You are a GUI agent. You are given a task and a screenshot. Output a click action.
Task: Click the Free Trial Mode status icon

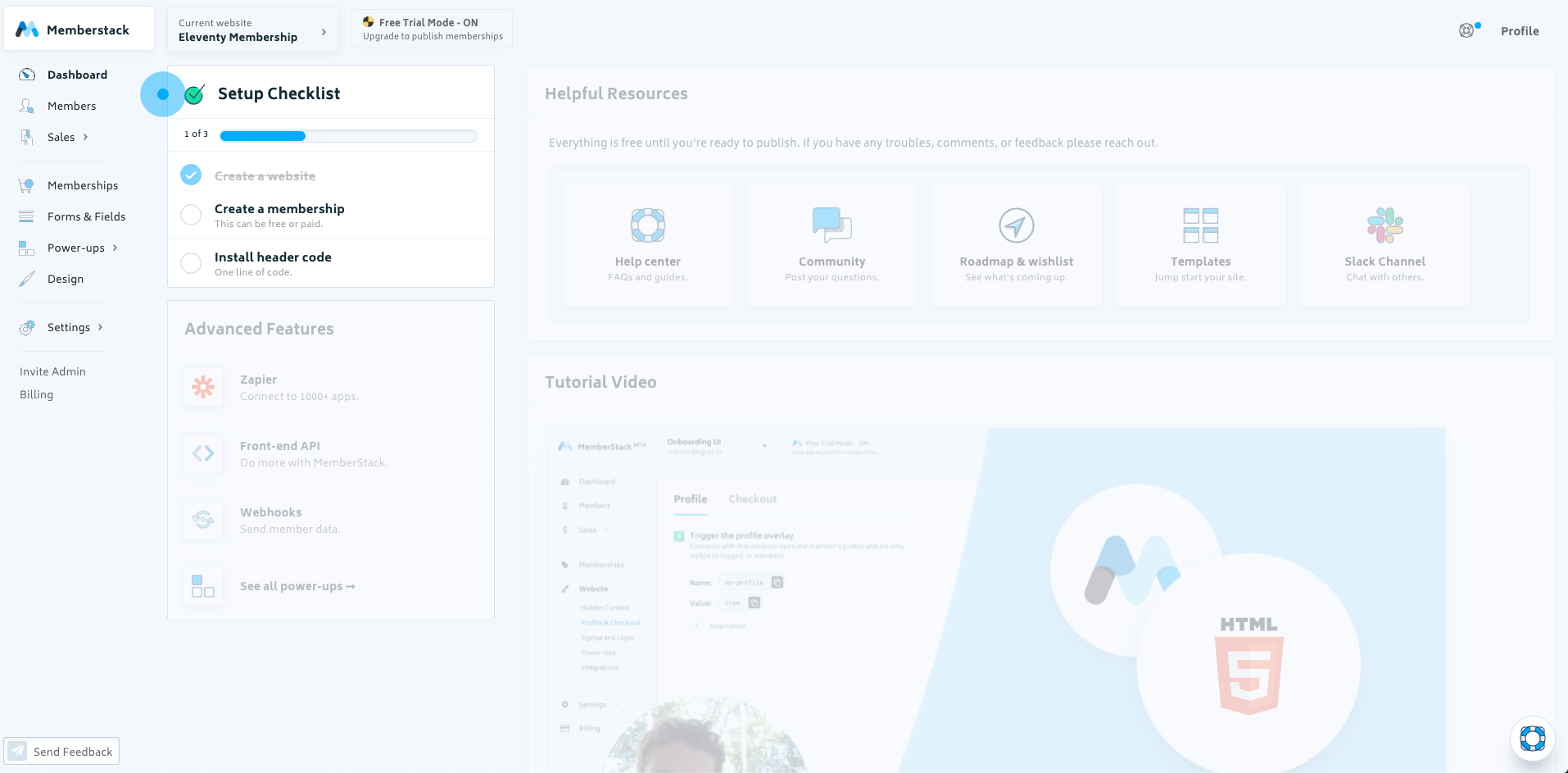(369, 22)
